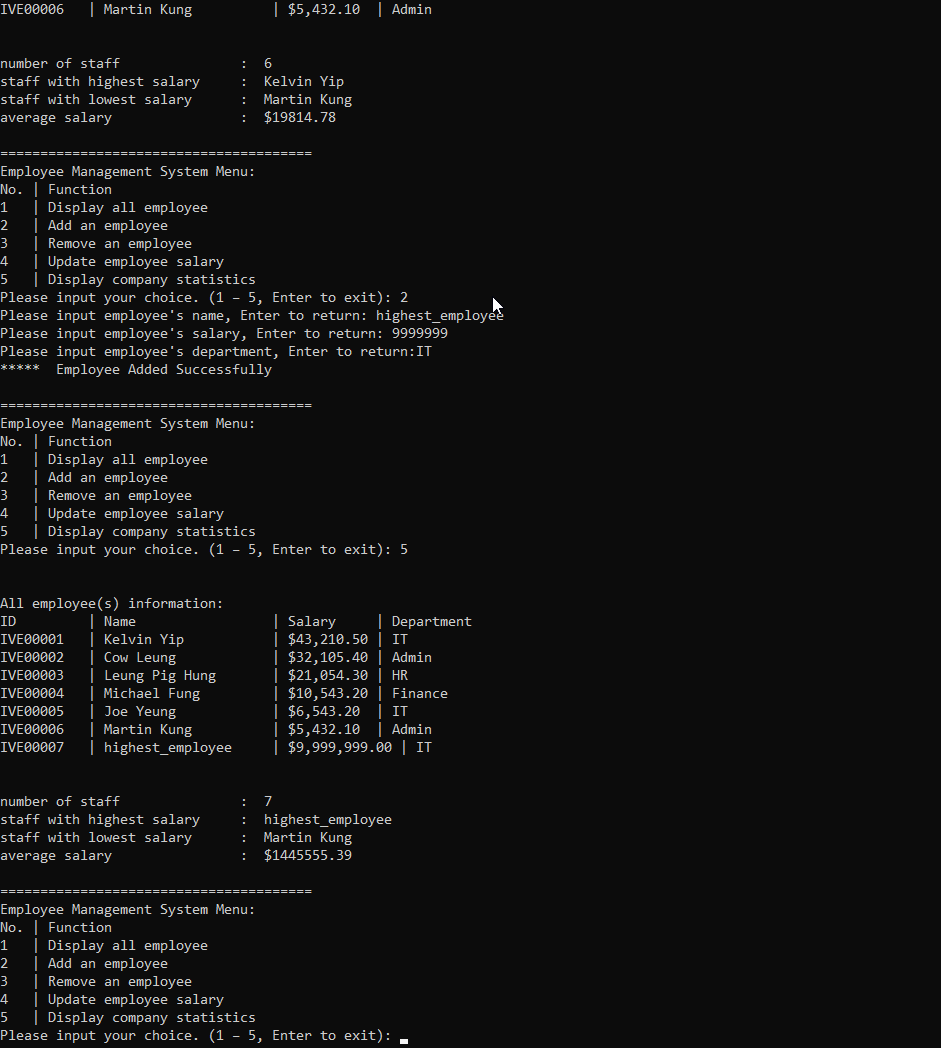Click the "All employee(s) information:" heading

point(112,604)
